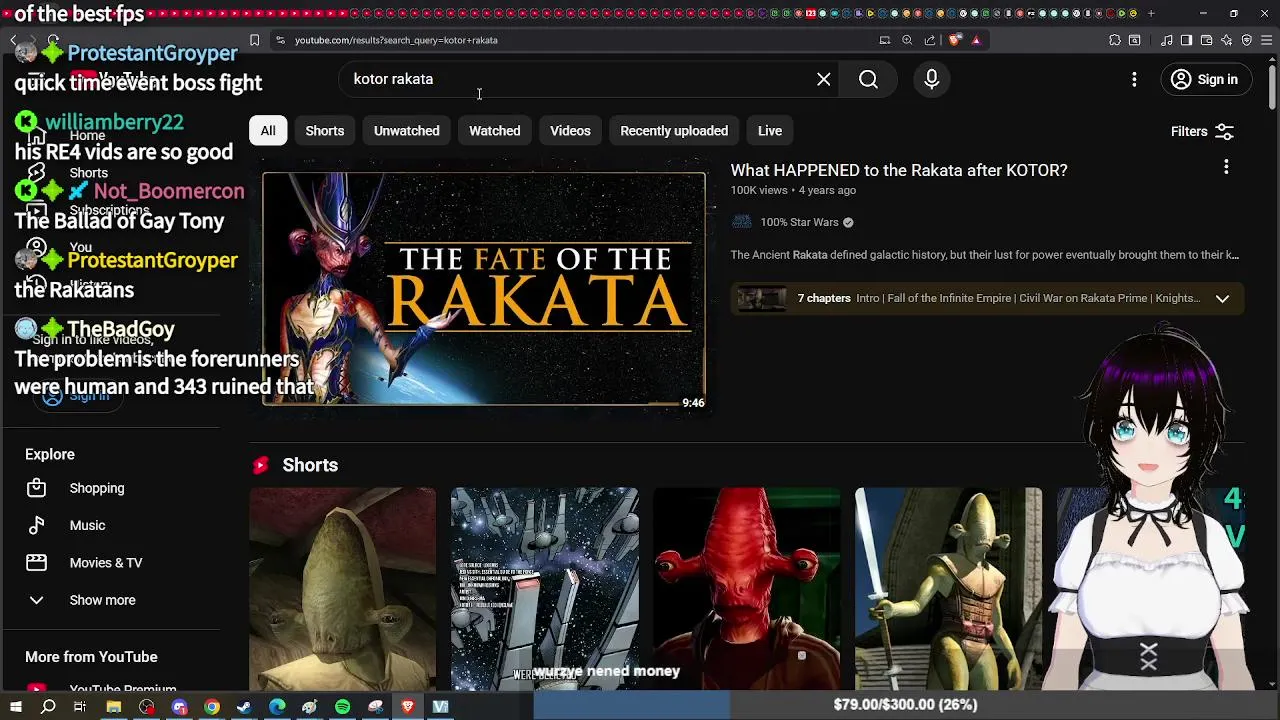Click the share page icon in address bar
The image size is (1280, 720).
coord(930,40)
